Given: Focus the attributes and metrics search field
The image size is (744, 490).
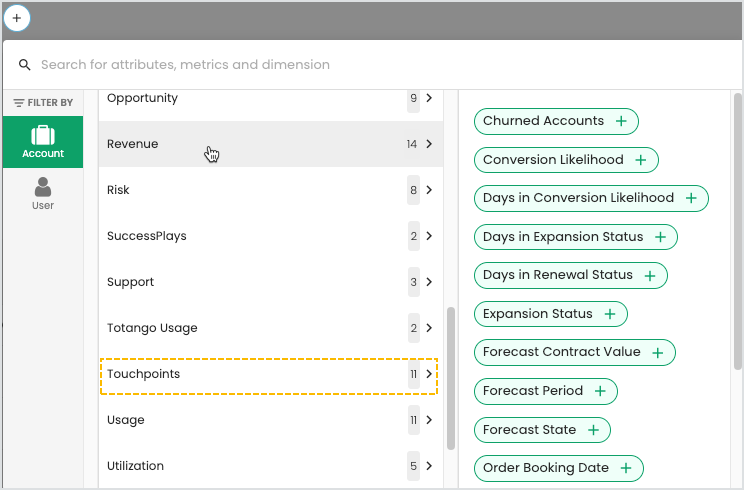Looking at the screenshot, I should coord(370,65).
